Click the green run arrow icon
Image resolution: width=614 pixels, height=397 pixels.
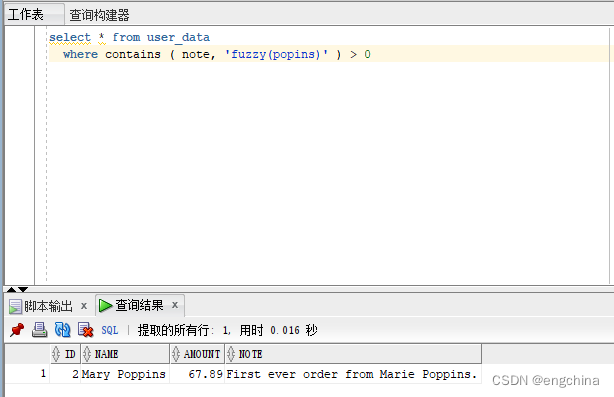pyautogui.click(x=105, y=305)
